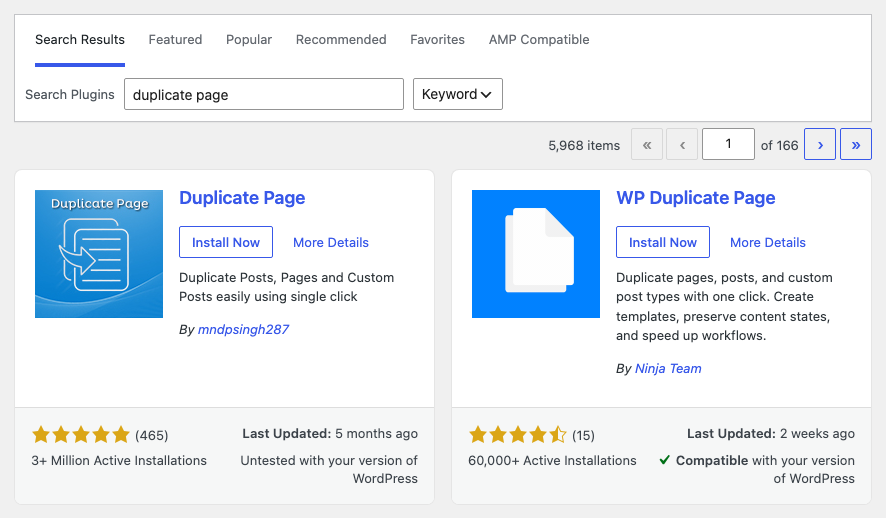
Task: Go to the next results page
Action: point(820,145)
